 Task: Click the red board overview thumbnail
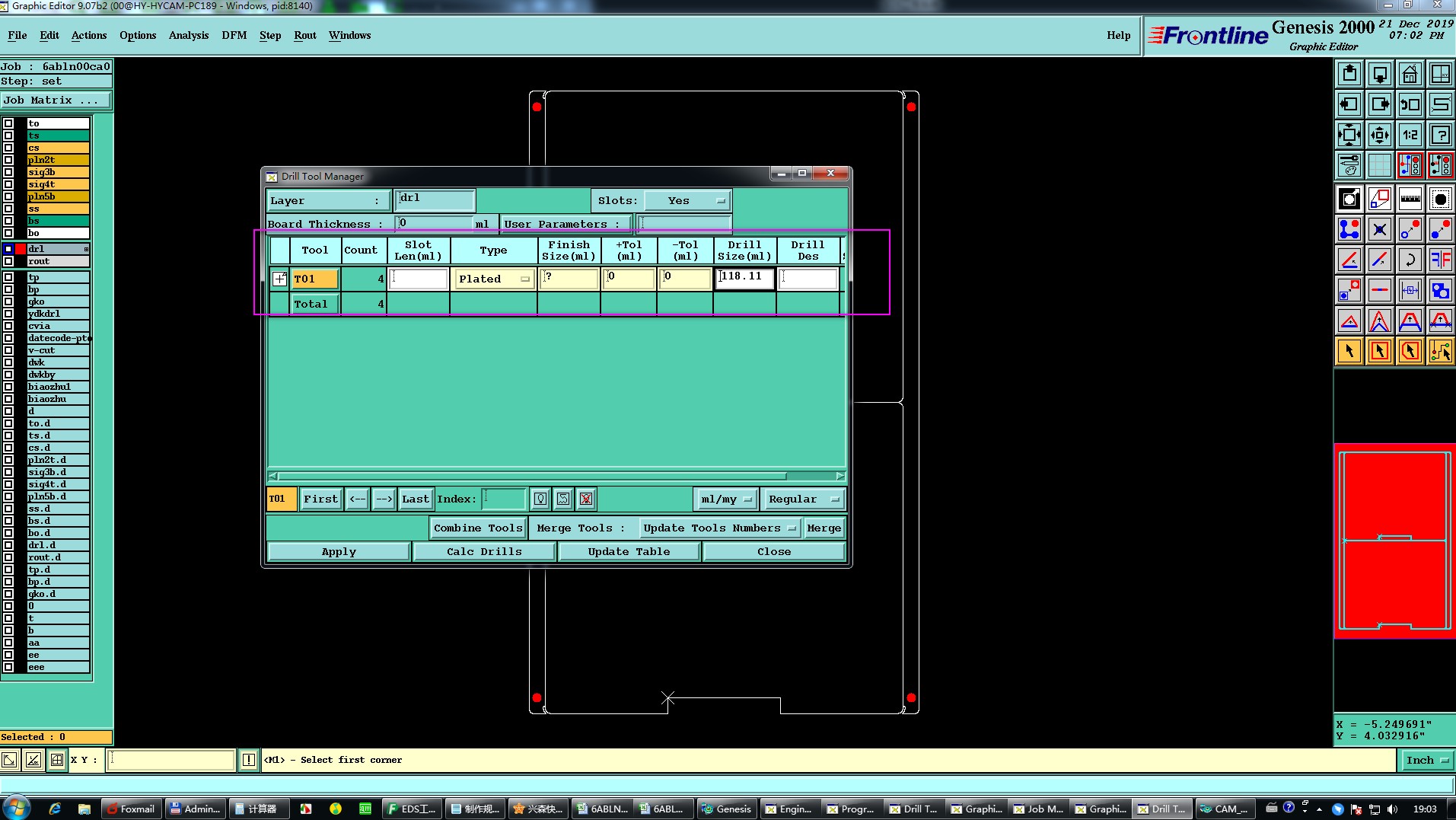1394,541
